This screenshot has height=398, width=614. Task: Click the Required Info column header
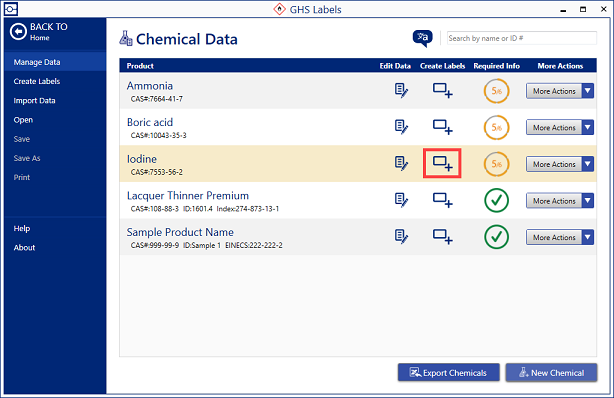tap(496, 66)
